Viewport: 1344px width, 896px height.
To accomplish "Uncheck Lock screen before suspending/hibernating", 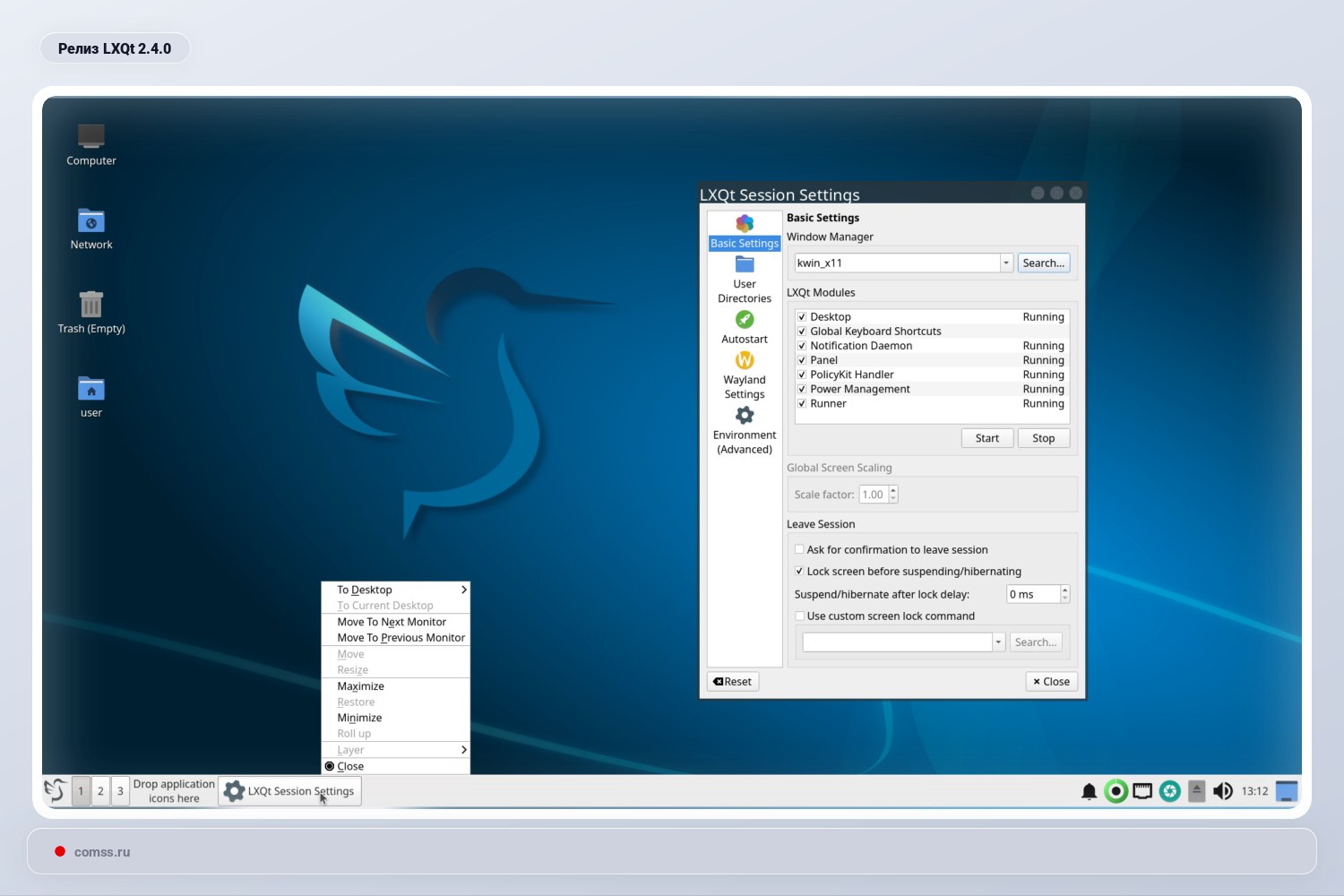I will [799, 572].
